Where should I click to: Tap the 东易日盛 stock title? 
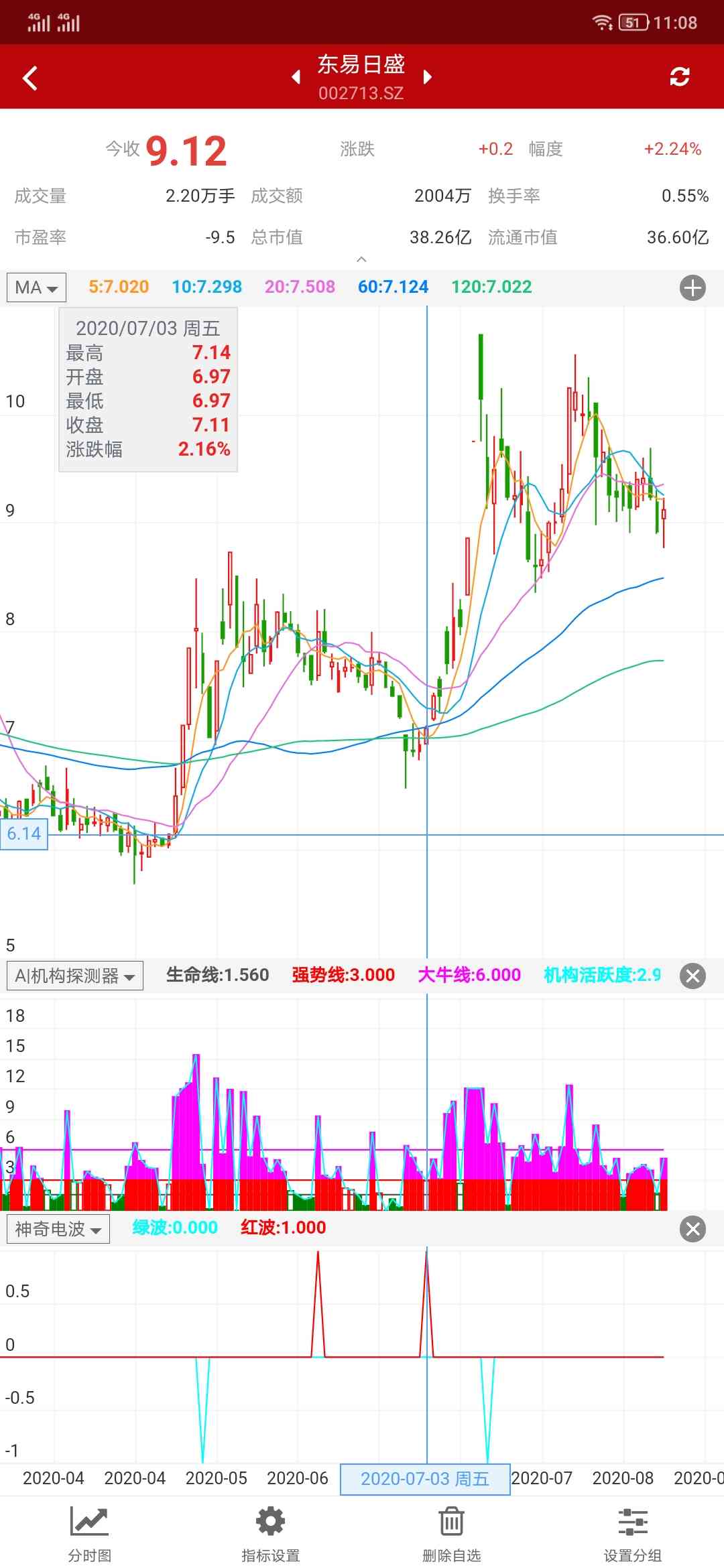point(361,65)
